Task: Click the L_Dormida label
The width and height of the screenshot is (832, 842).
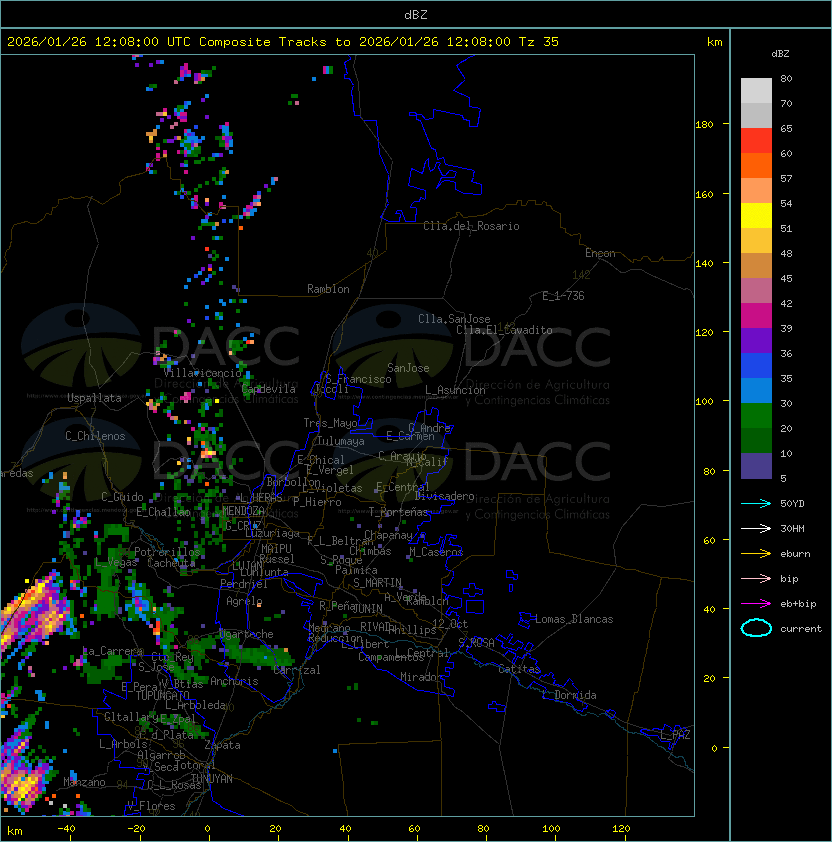Action: pos(569,695)
